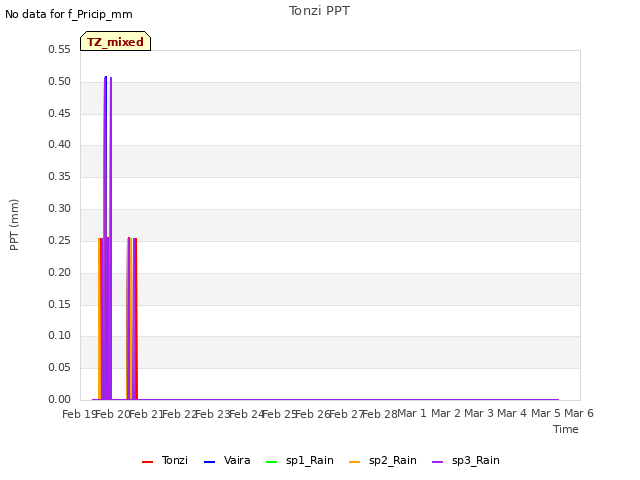Click the 0.25 y-axis tick label
Viewport: 640px width, 480px height.
(x=60, y=240)
